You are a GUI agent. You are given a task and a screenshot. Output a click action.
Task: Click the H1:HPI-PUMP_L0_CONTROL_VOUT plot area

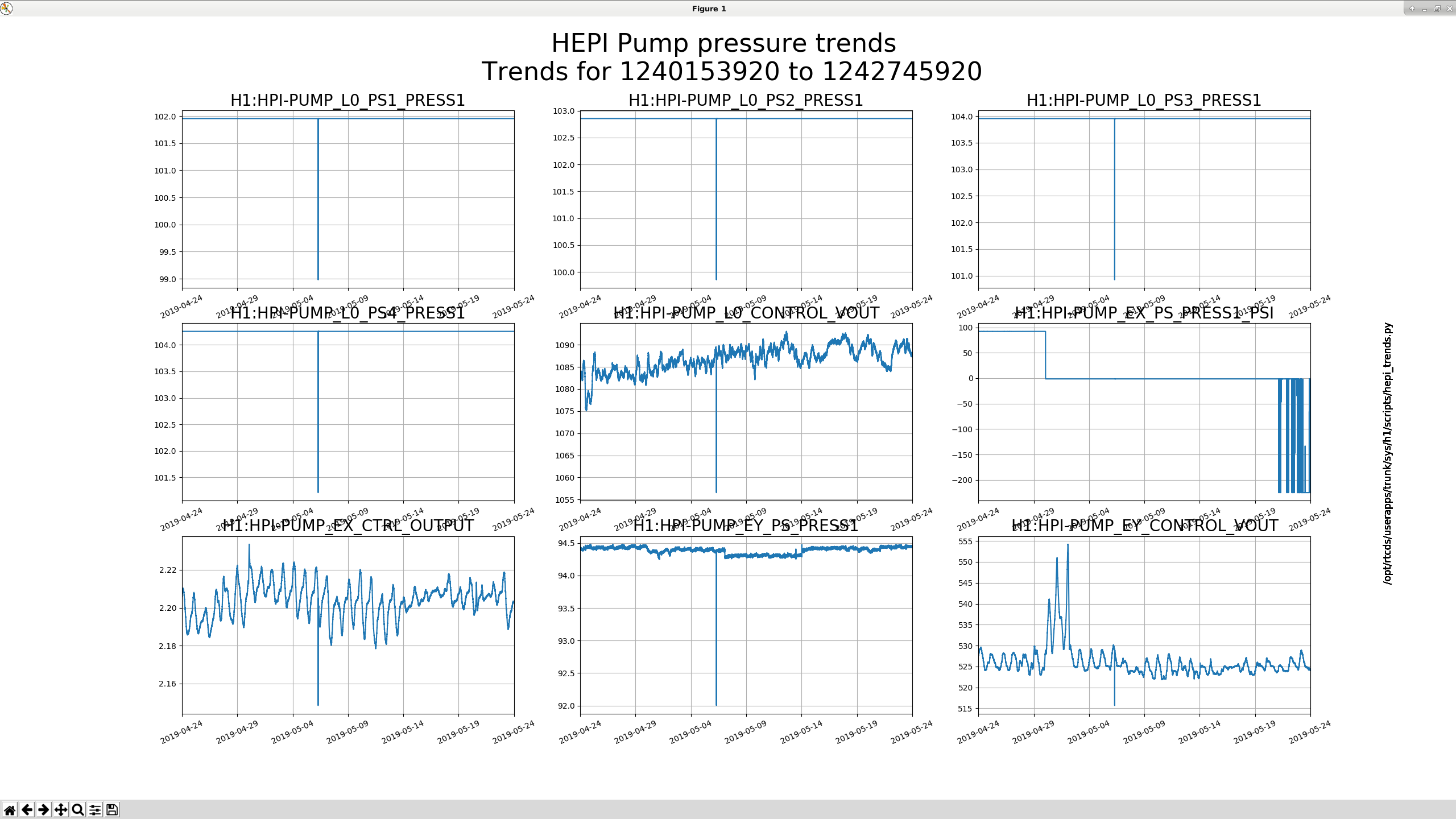tap(746, 412)
